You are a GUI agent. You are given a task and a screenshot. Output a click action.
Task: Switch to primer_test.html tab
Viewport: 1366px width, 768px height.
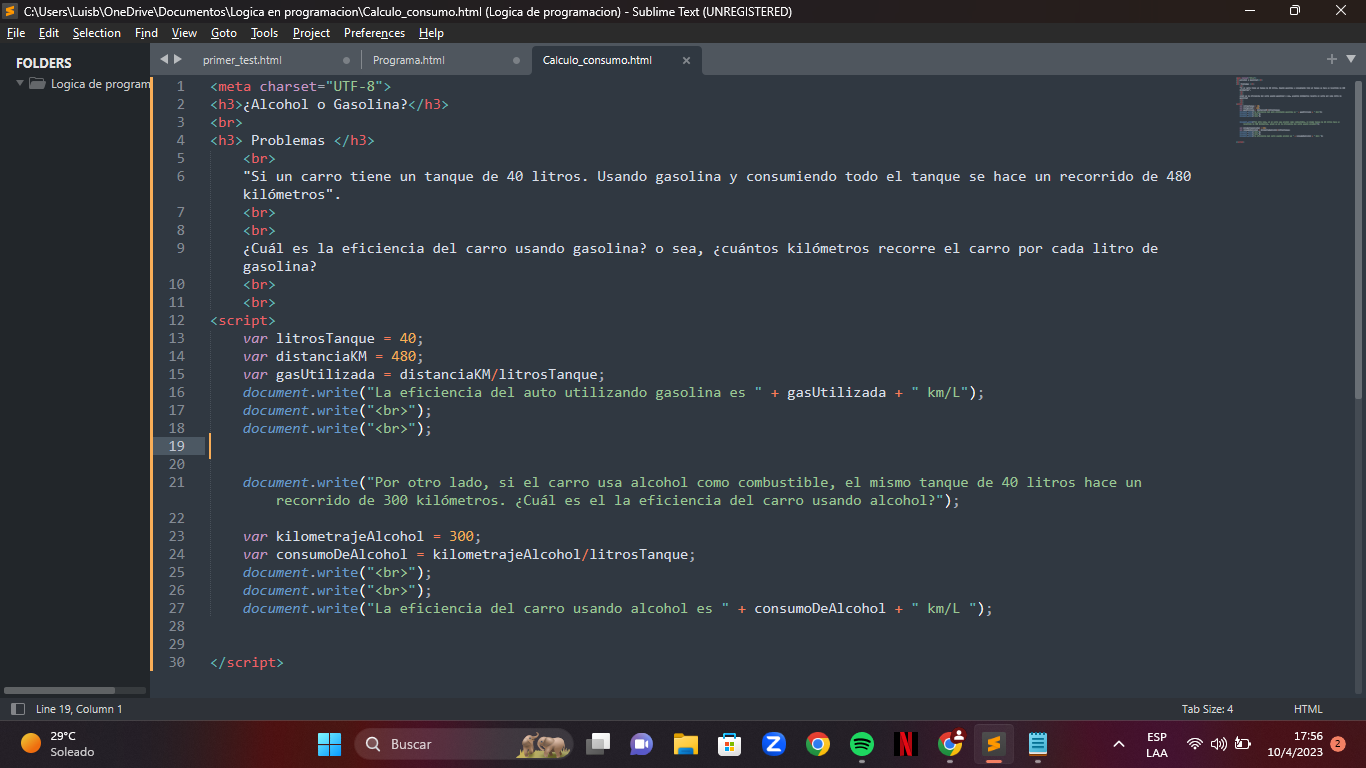[242, 60]
